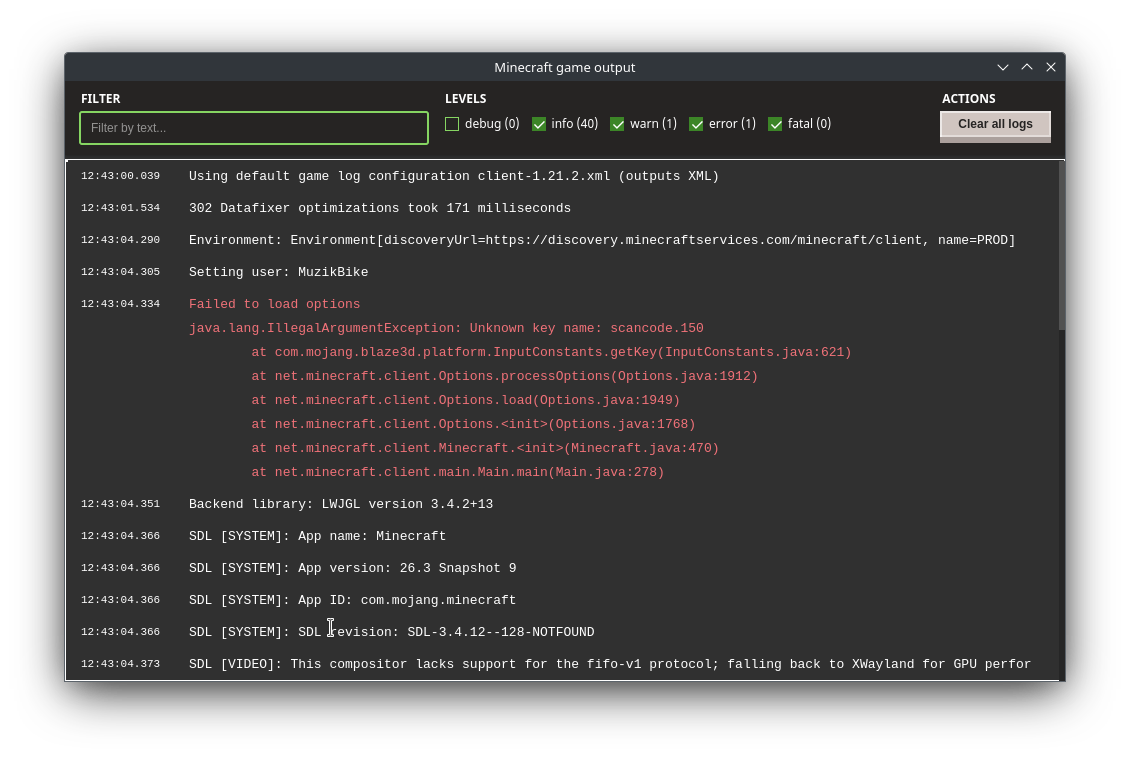The height and width of the screenshot is (758, 1130).
Task: Select the 'App name: Minecraft' log line
Action: (317, 536)
